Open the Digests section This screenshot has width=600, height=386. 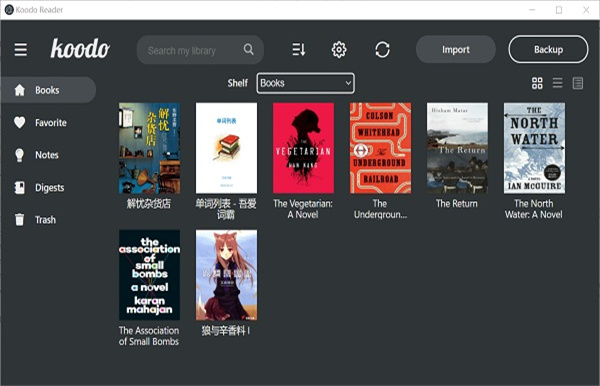click(x=49, y=187)
